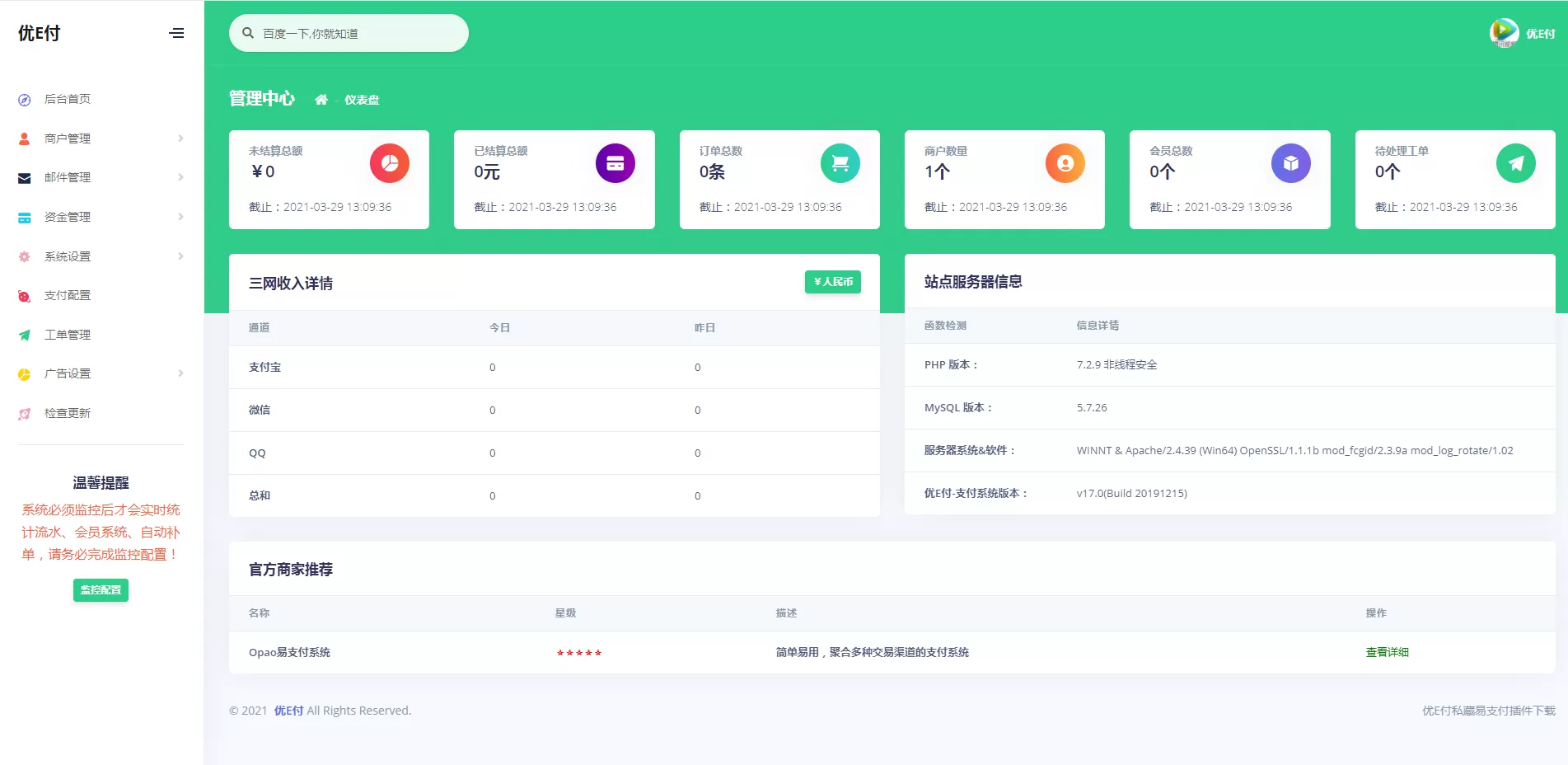Click the green 监控配置 button

[101, 590]
